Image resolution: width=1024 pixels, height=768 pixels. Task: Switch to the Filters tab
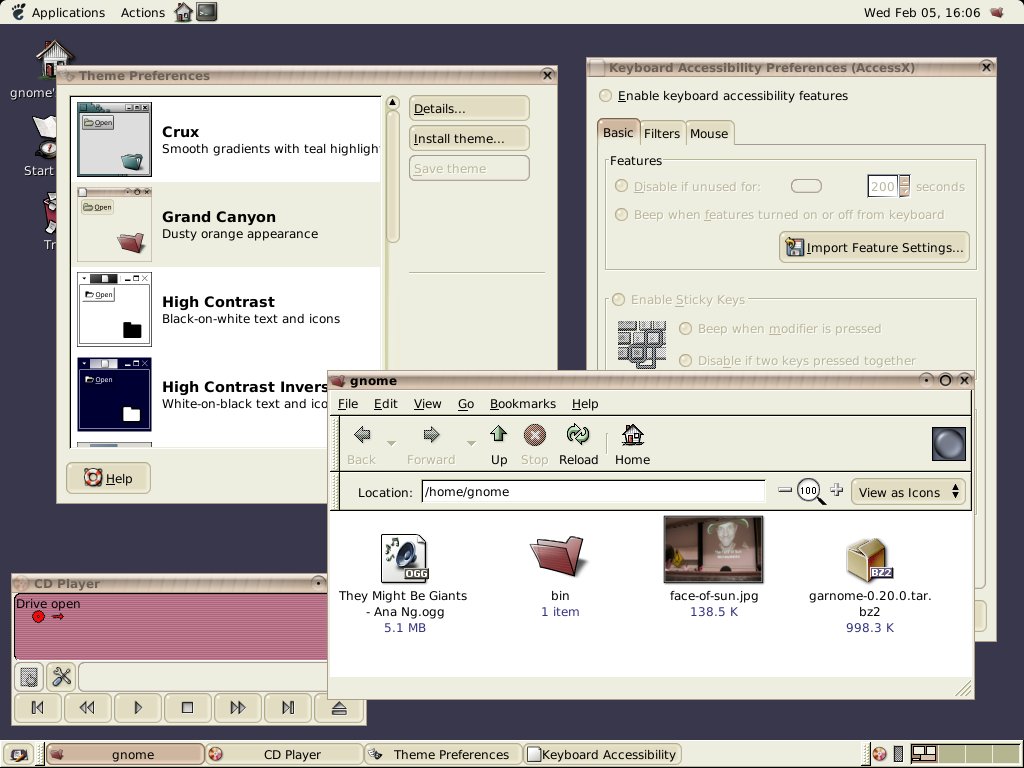662,133
